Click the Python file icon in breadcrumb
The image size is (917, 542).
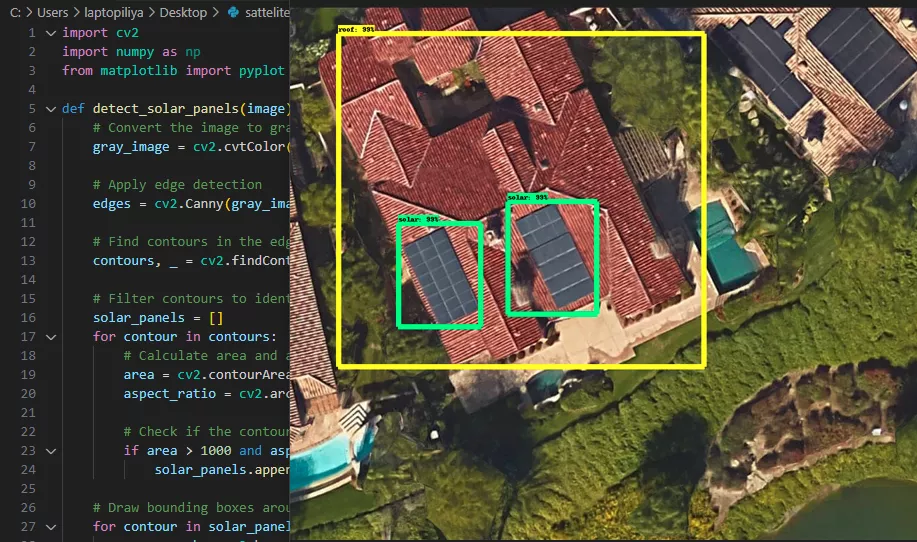click(x=234, y=13)
